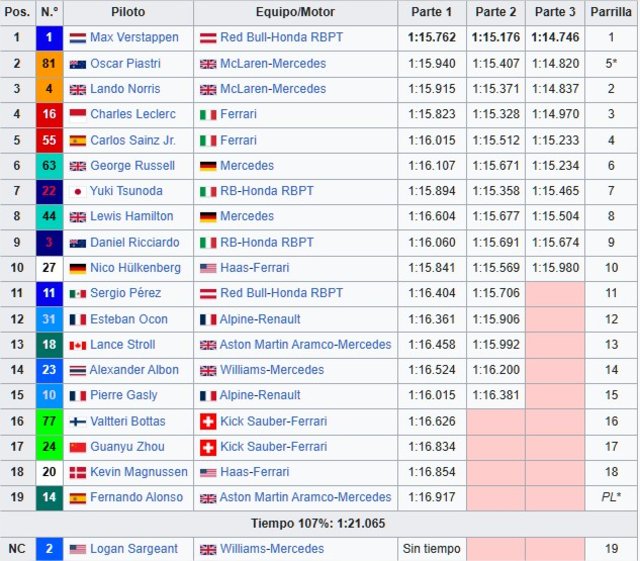Follow the Charles Leclerc link
The width and height of the screenshot is (640, 561).
133,114
